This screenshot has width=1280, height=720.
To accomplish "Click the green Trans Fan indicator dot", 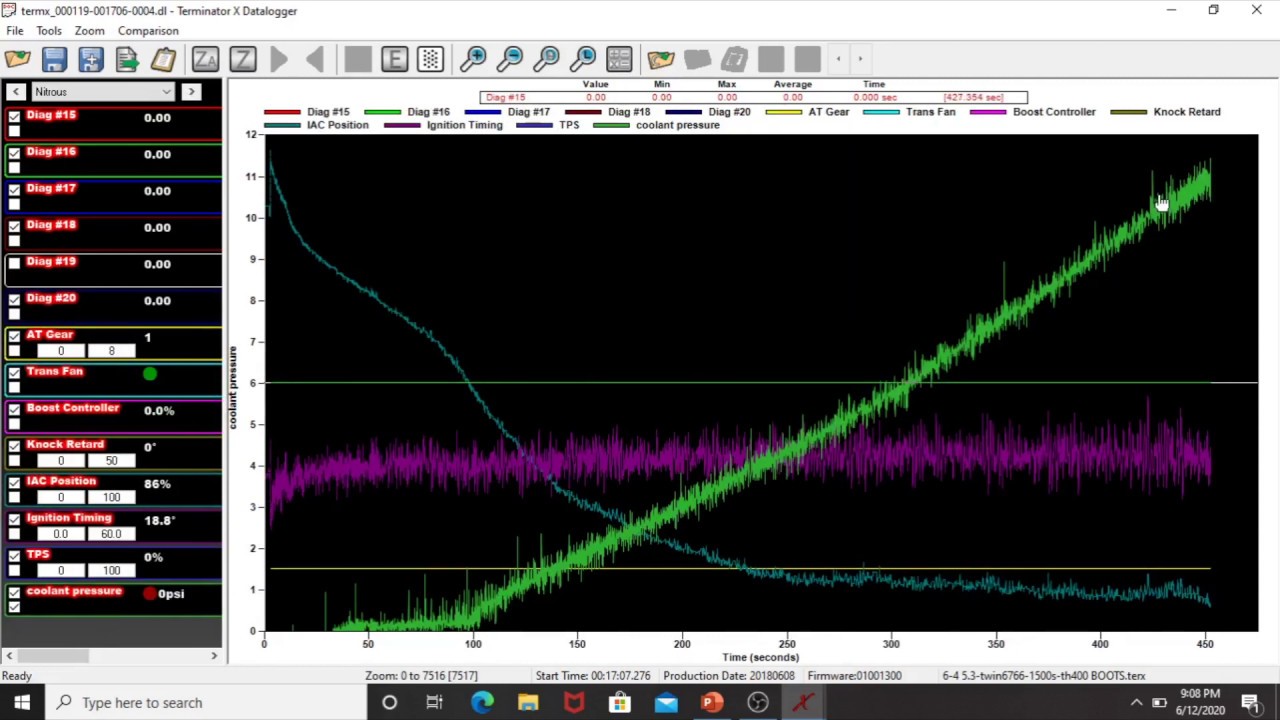I will coord(150,374).
